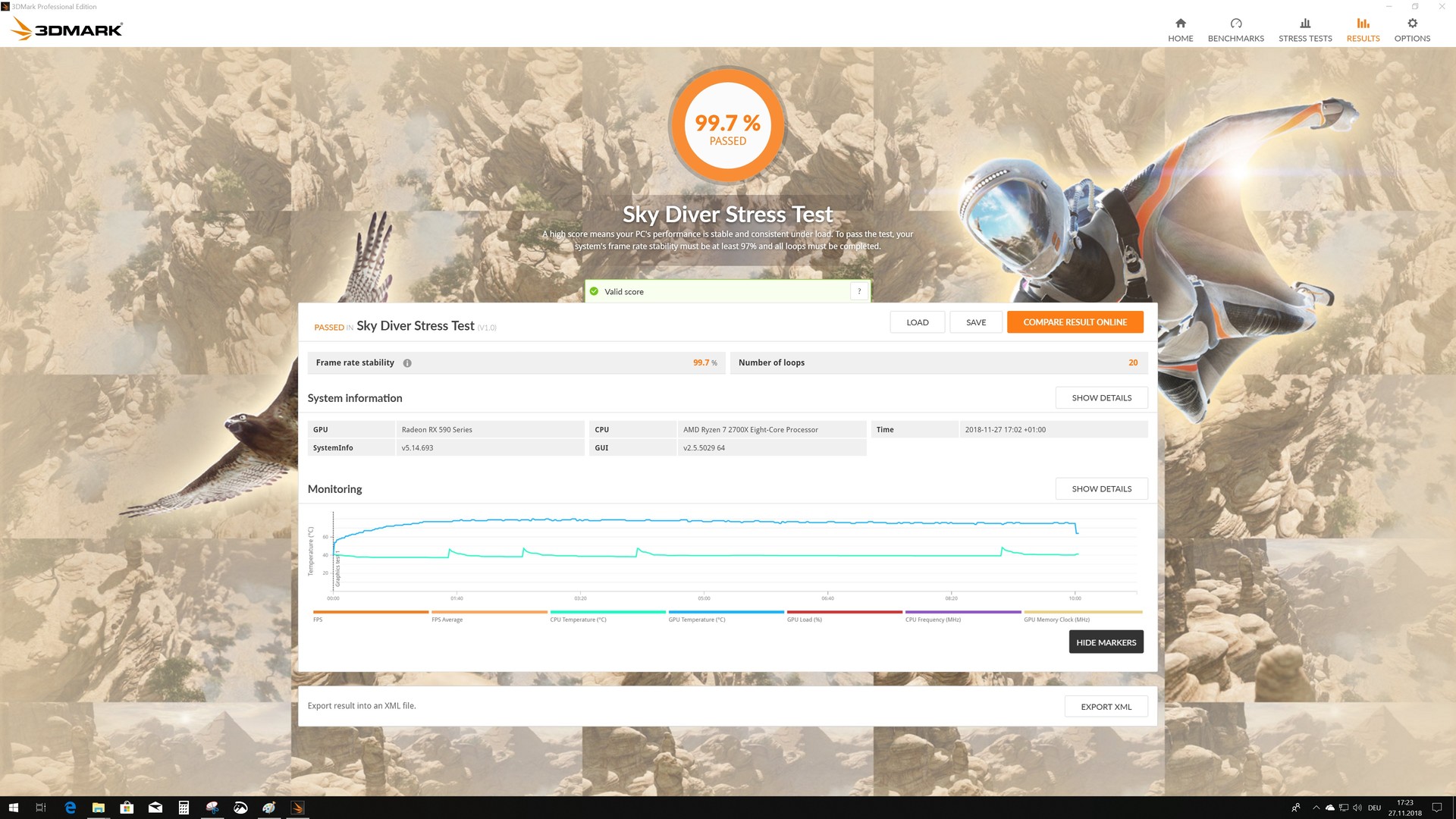Open the Microsoft Edge taskbar icon
This screenshot has height=819, width=1456.
[x=70, y=808]
